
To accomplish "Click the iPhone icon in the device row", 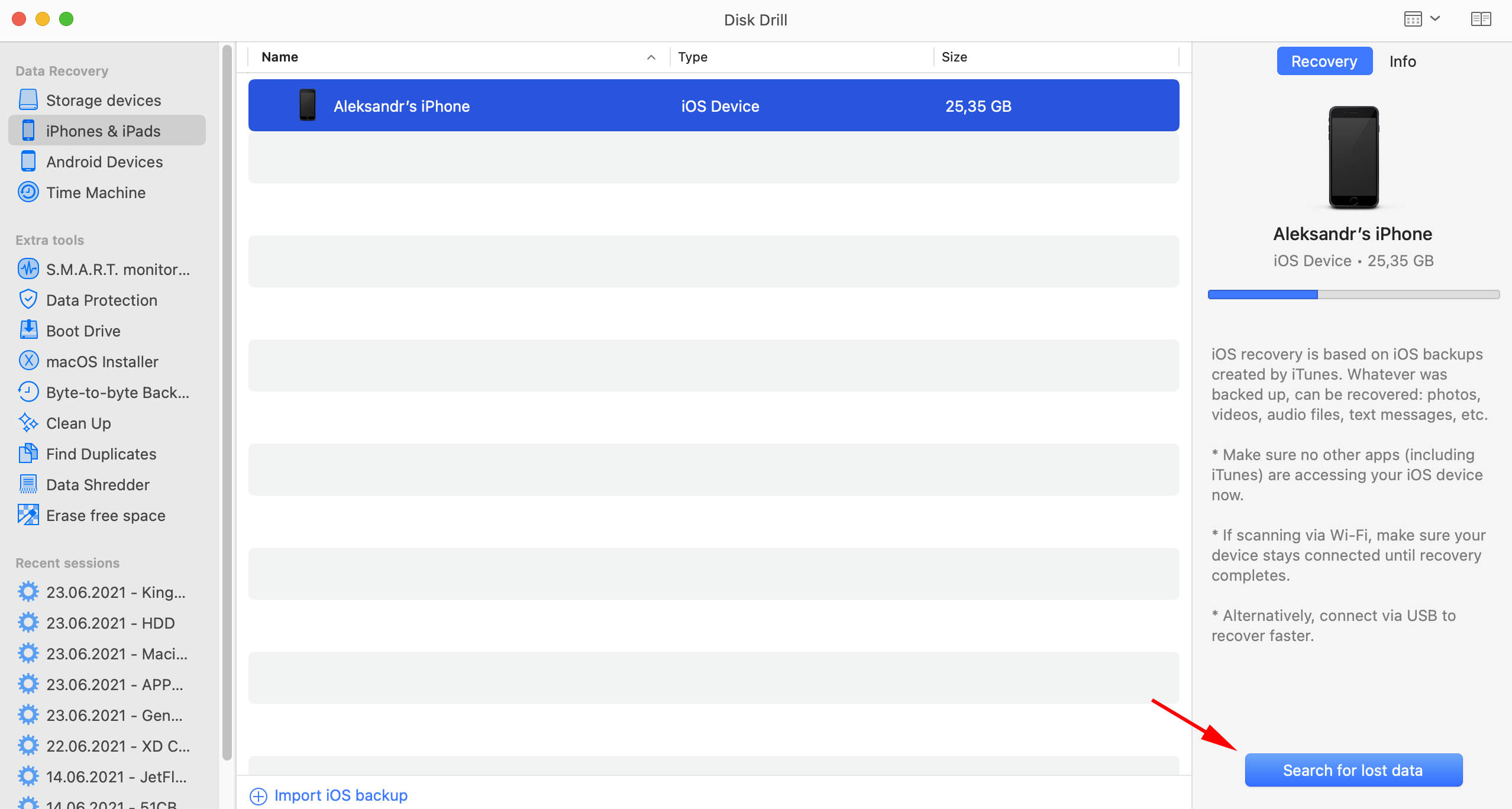I will 308,105.
